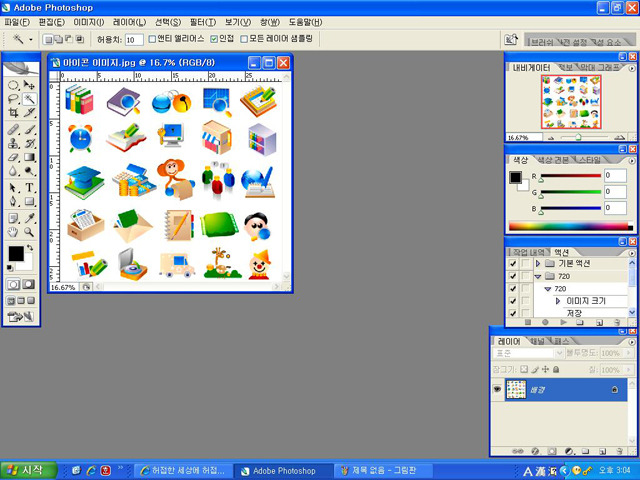Viewport: 640px width, 480px height.
Task: Open the 이미지(I) menu
Action: pos(89,22)
